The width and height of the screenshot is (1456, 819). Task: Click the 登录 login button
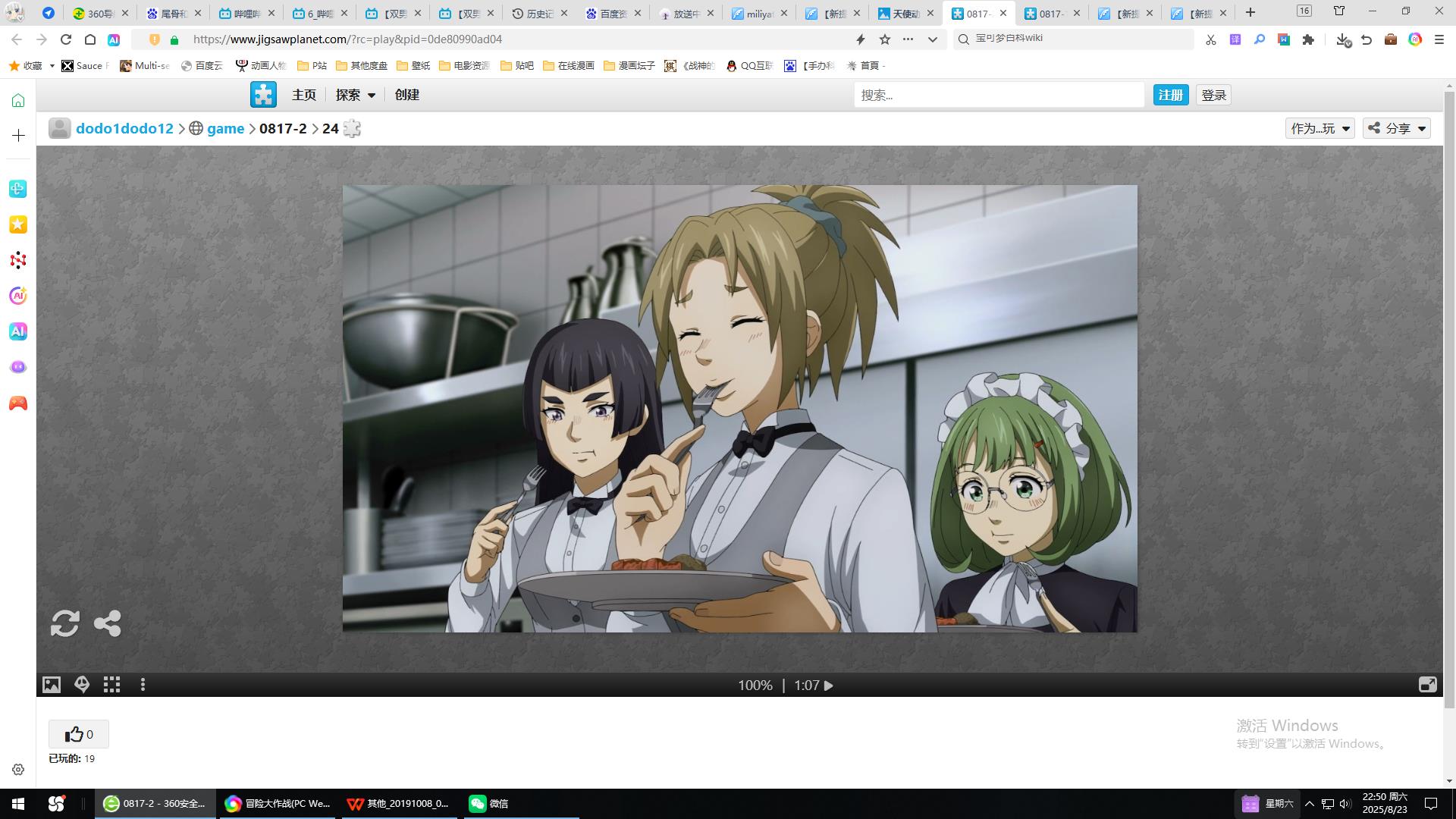pyautogui.click(x=1213, y=95)
